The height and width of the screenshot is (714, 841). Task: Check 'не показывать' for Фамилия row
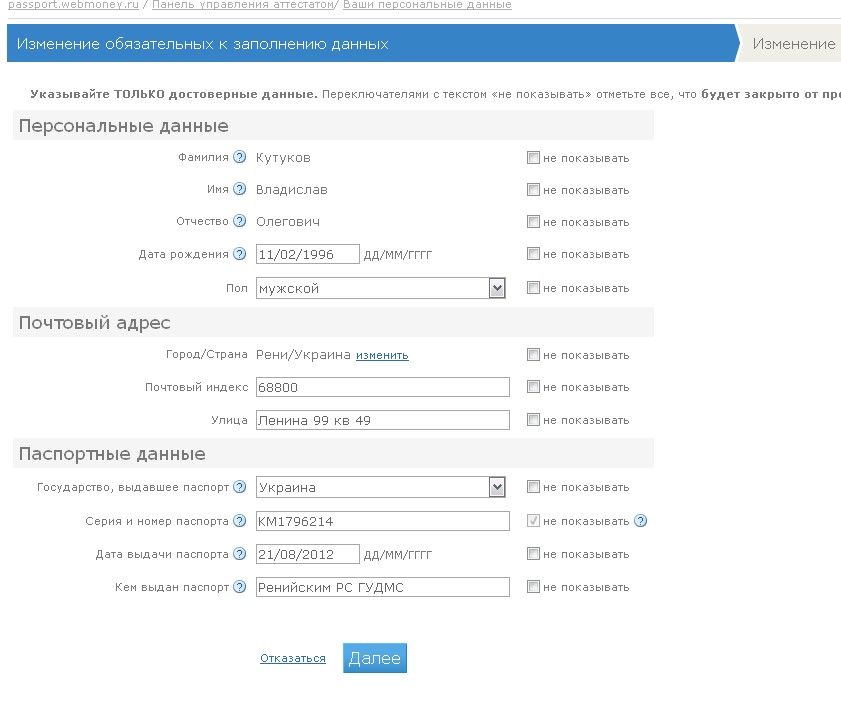(x=534, y=158)
